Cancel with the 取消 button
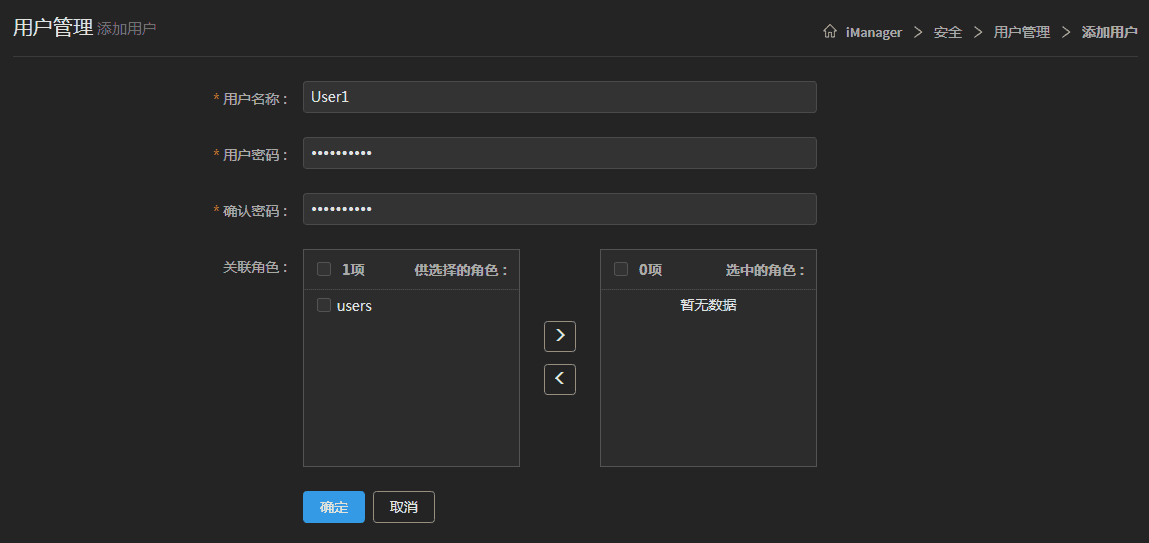Viewport: 1149px width, 543px height. click(x=403, y=507)
